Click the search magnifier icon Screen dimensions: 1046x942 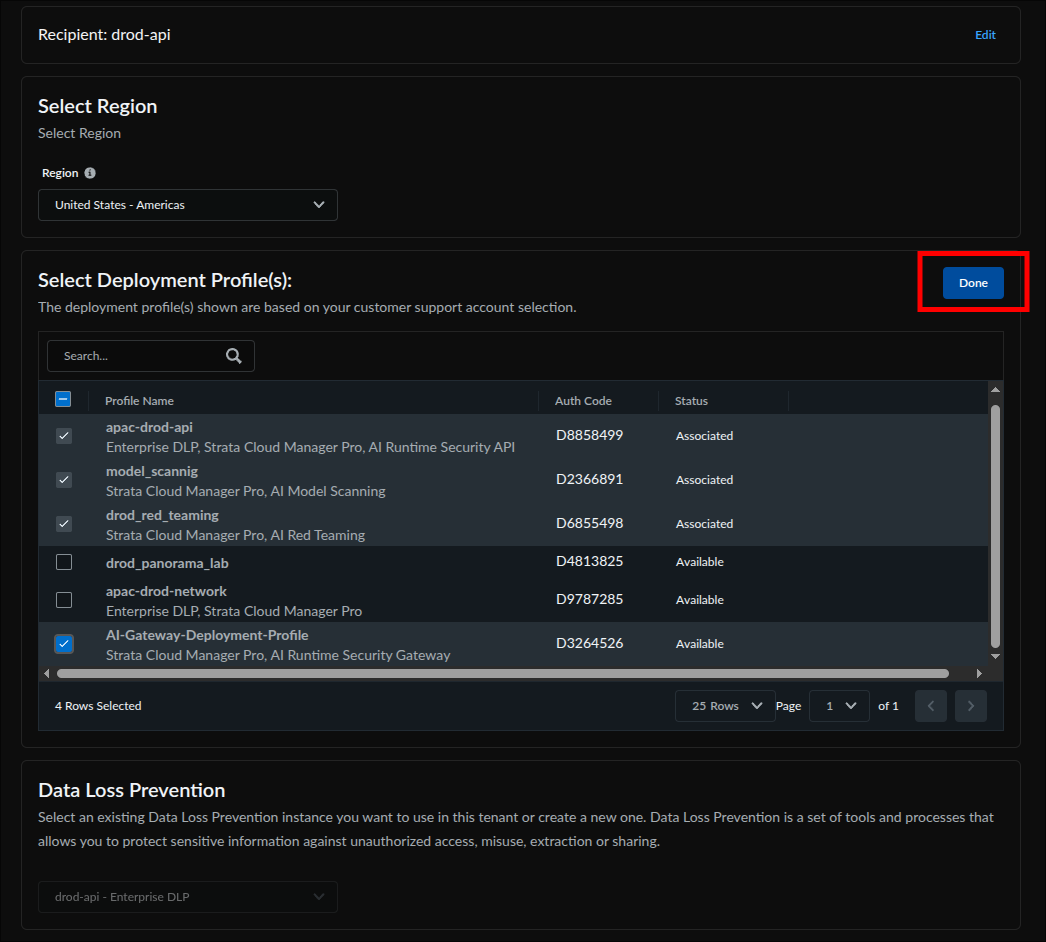pos(233,356)
